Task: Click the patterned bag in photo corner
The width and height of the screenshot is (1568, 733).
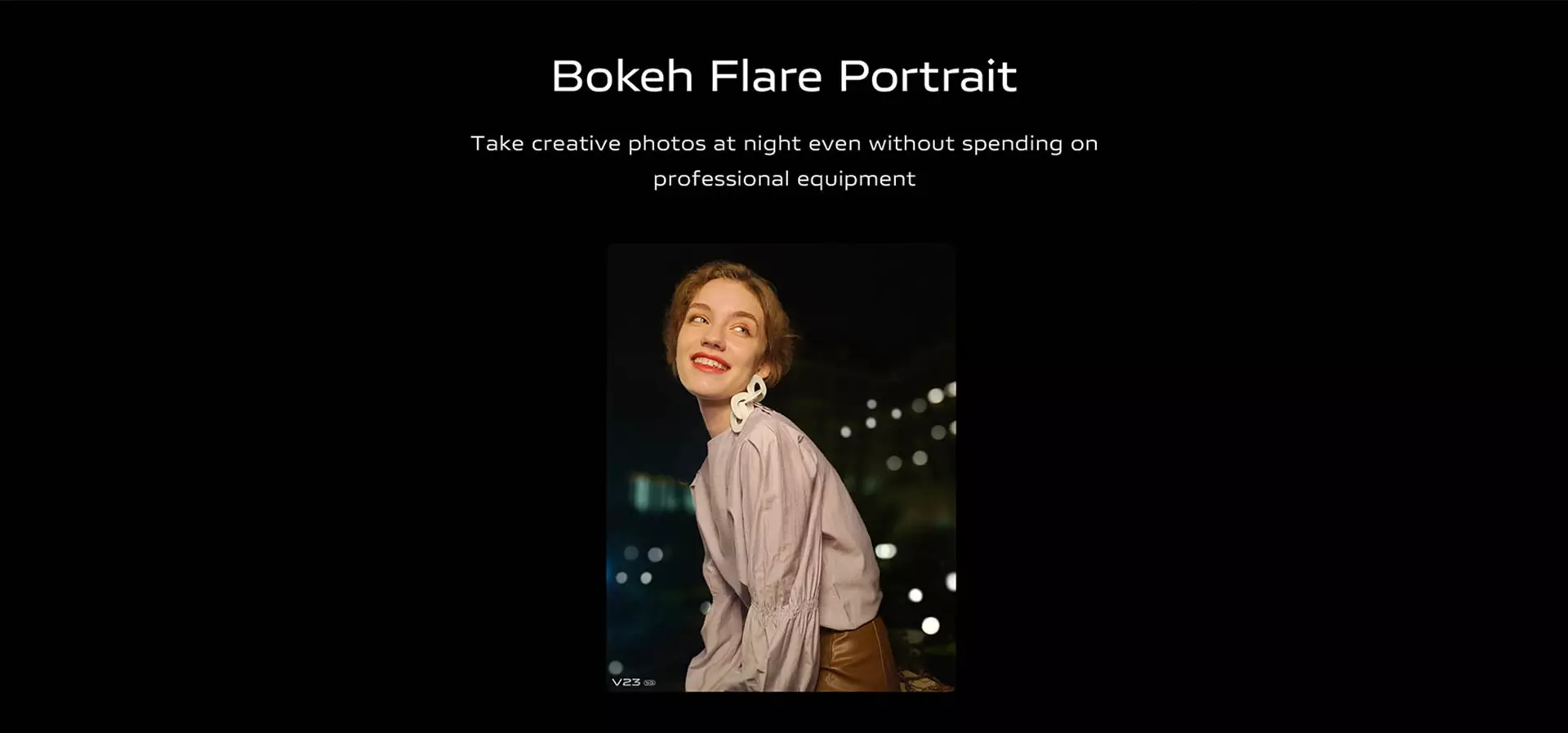Action: (x=924, y=679)
